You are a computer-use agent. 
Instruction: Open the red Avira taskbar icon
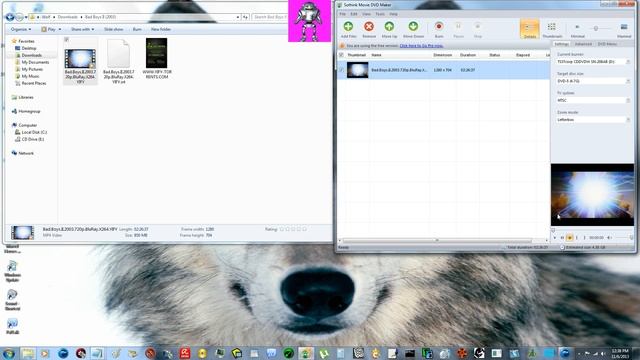pos(185,353)
